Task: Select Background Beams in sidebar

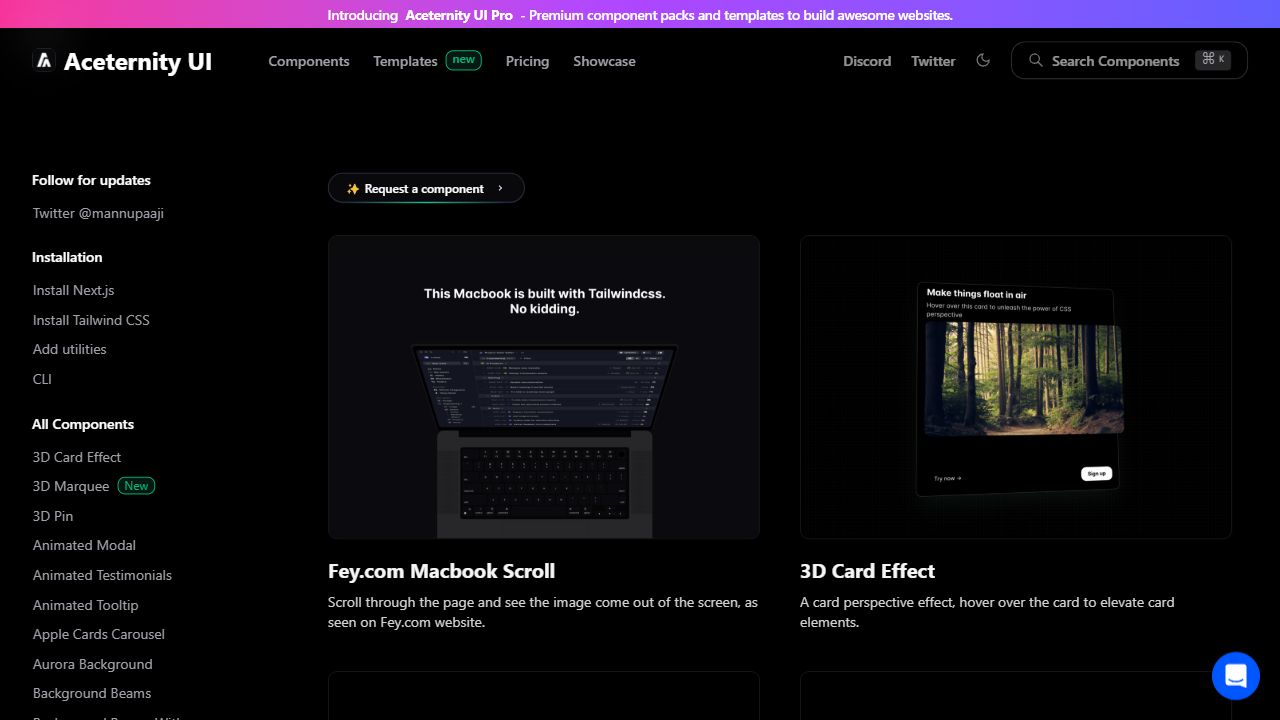Action: point(92,693)
